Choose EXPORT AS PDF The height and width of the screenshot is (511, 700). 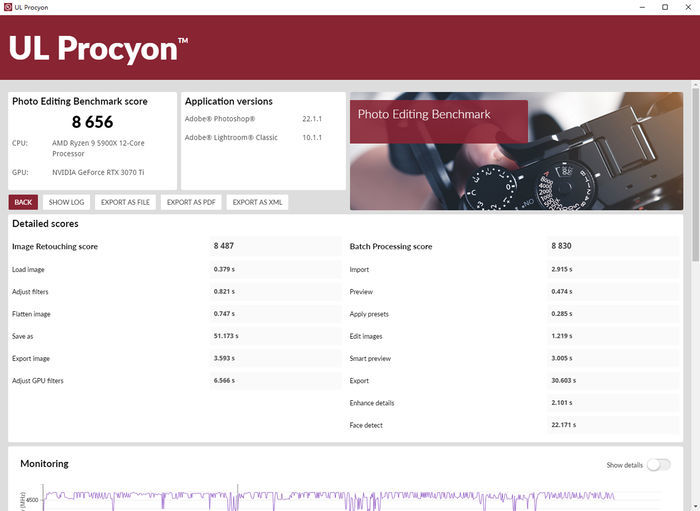tap(191, 202)
